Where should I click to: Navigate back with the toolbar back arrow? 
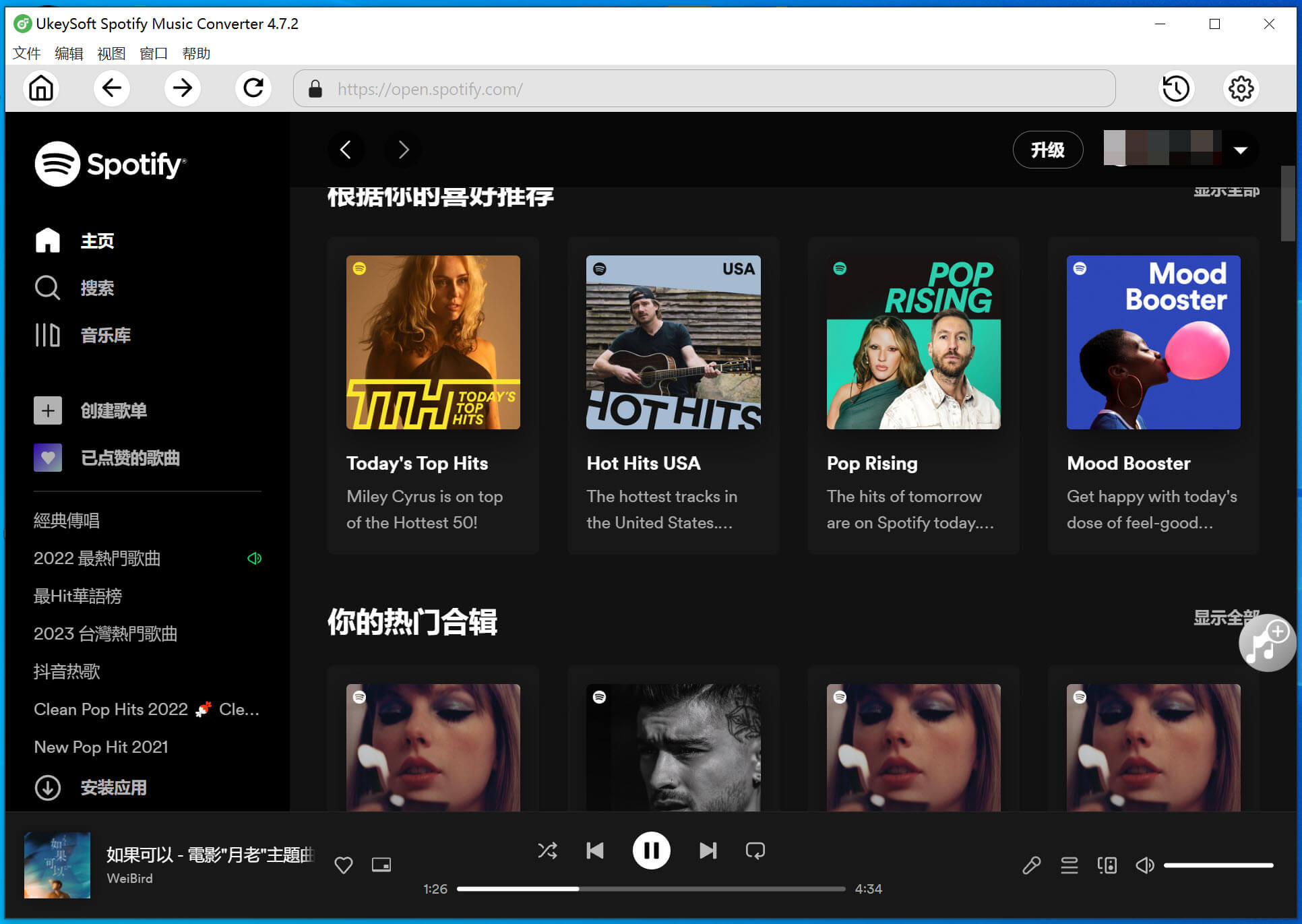coord(112,88)
